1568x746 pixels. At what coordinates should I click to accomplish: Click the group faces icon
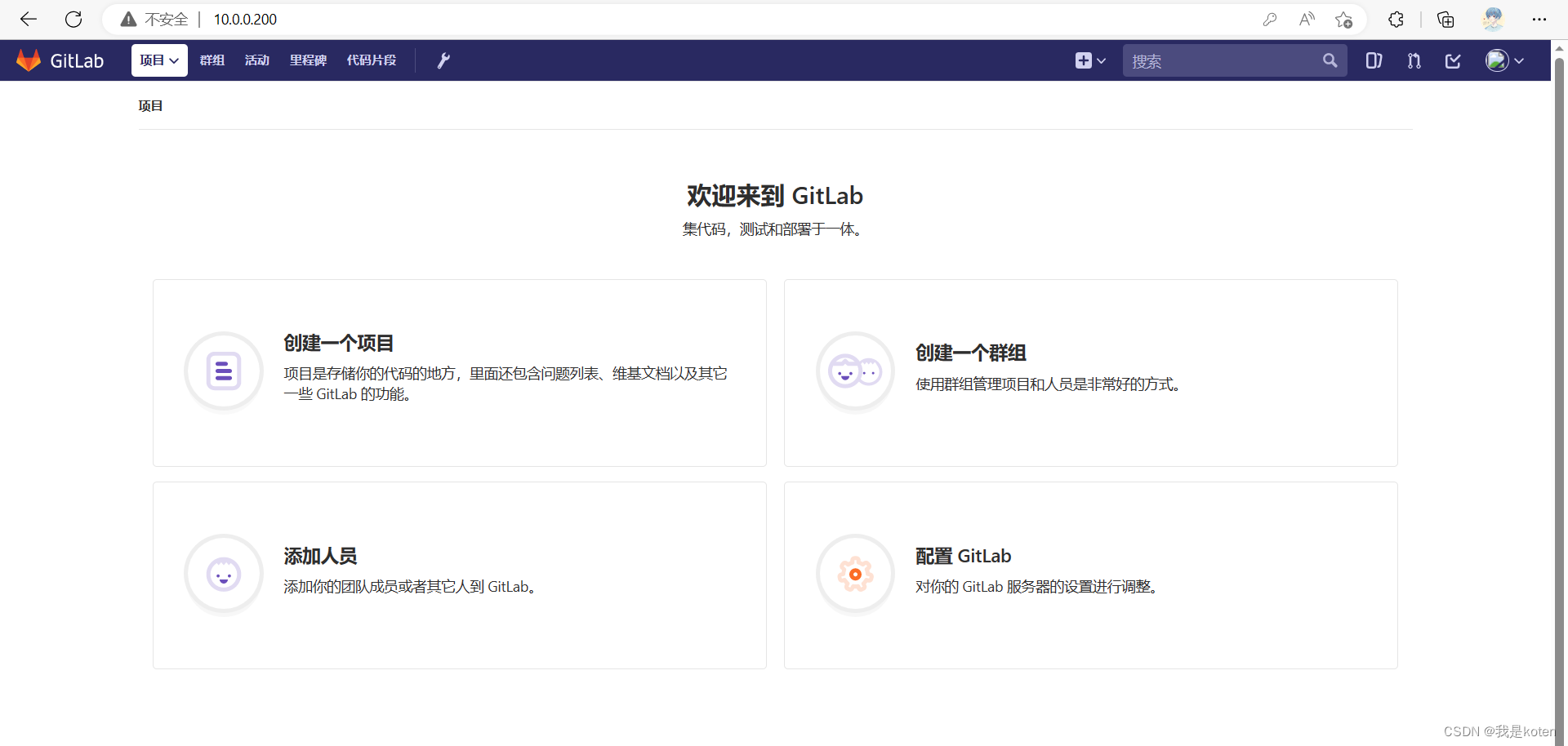[855, 372]
